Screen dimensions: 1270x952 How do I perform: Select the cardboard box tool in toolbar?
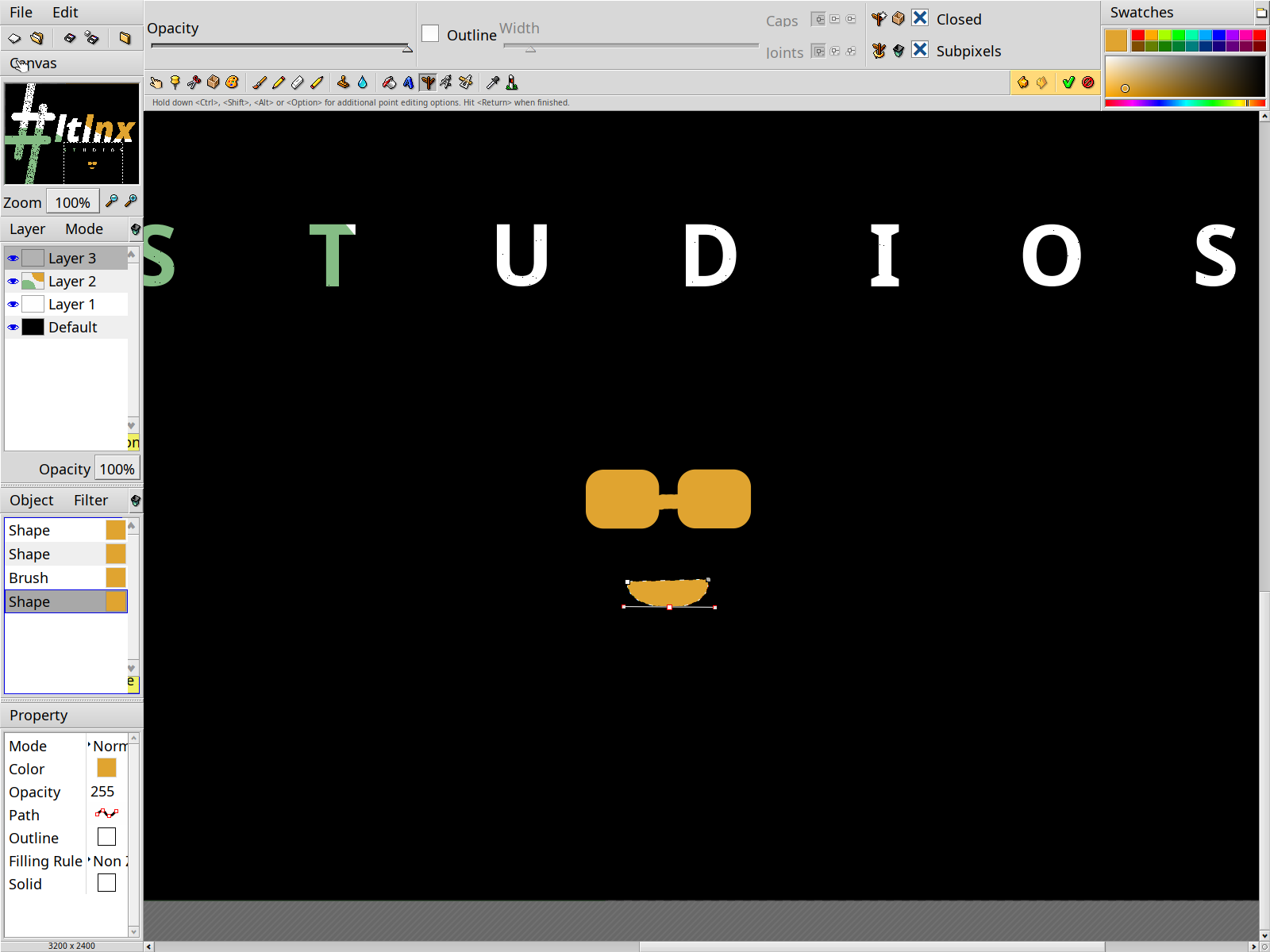point(213,83)
